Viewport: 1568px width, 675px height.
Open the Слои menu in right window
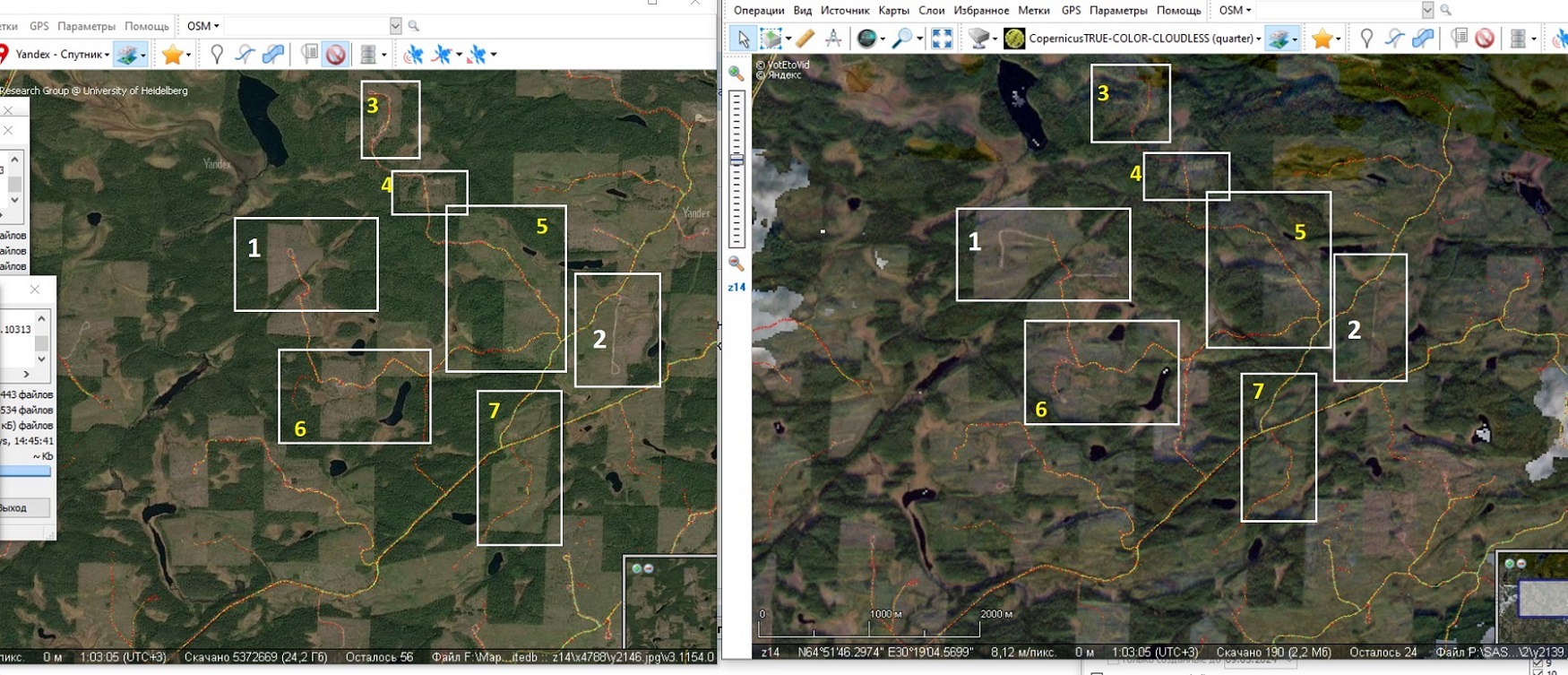(x=931, y=10)
